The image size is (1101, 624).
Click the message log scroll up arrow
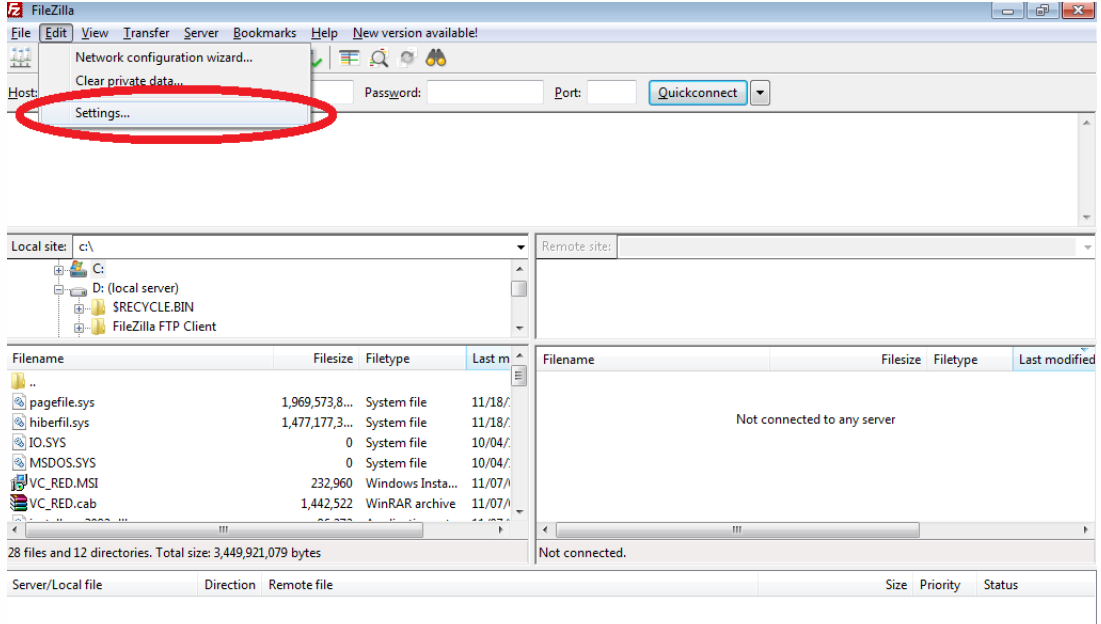coord(1086,122)
